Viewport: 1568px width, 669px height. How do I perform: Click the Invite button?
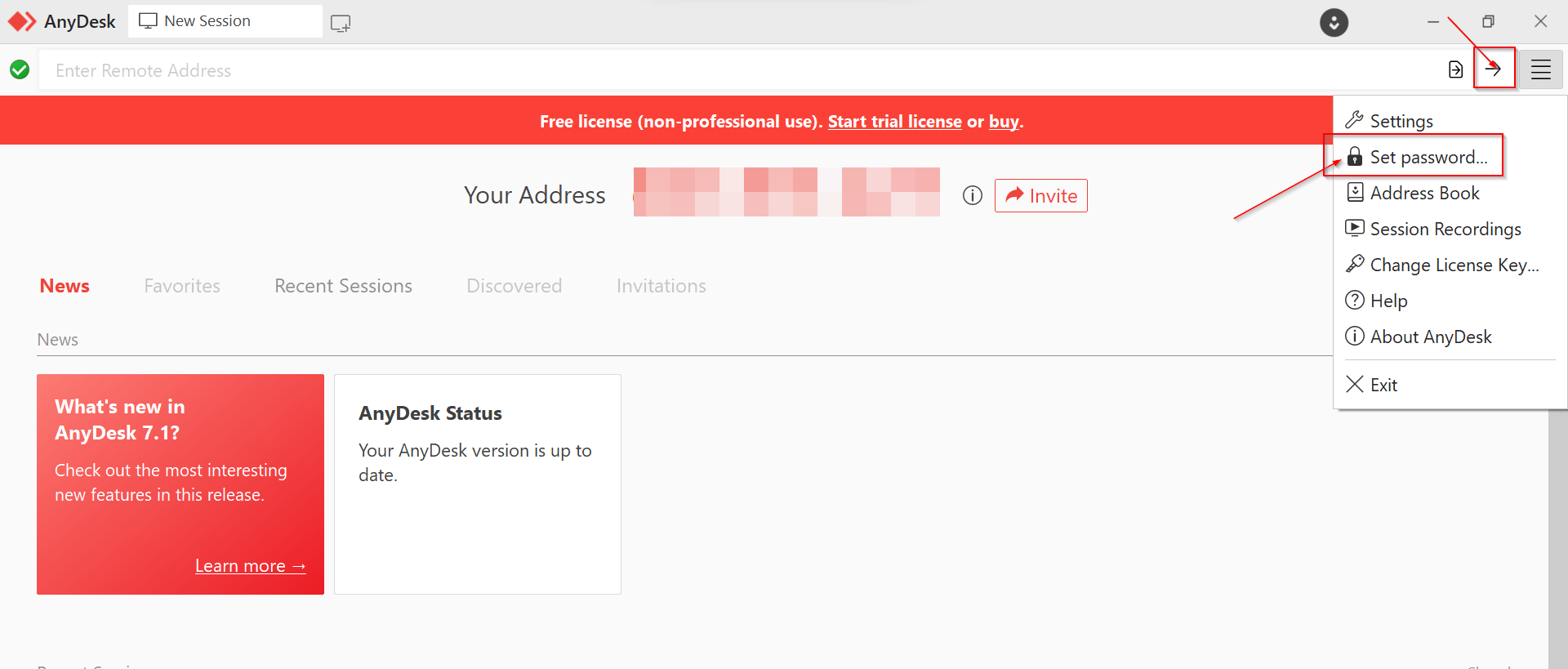[1040, 196]
